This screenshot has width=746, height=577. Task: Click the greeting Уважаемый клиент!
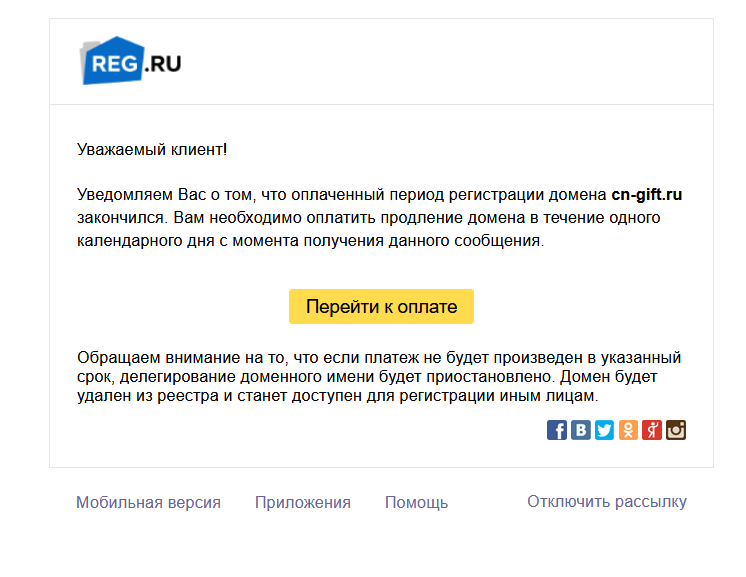pyautogui.click(x=152, y=150)
